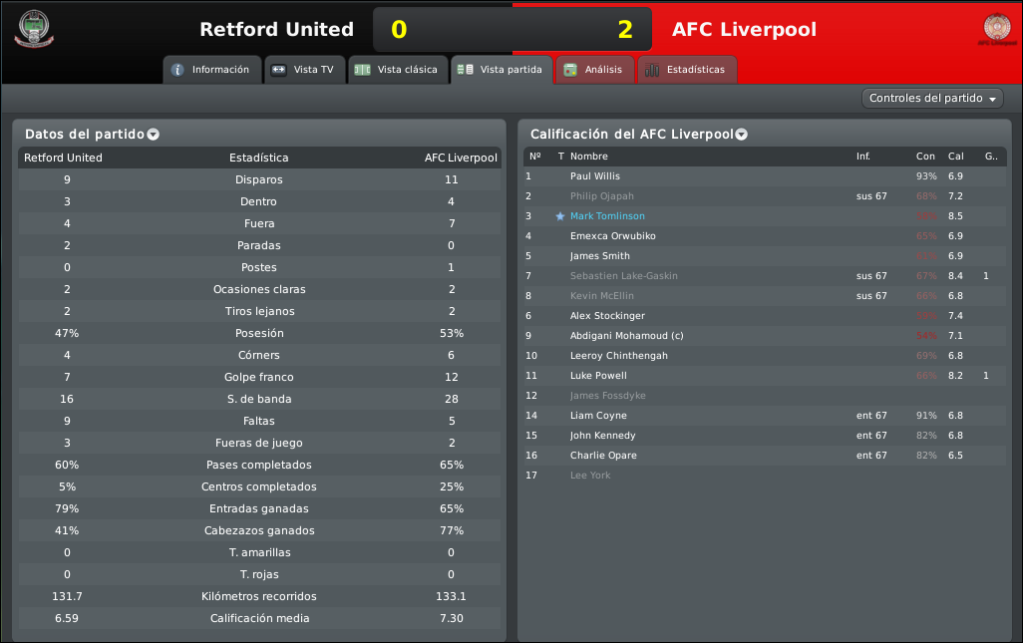Expand the Calificación del AFC Liverpool dropdown
The image size is (1023, 643).
(742, 134)
